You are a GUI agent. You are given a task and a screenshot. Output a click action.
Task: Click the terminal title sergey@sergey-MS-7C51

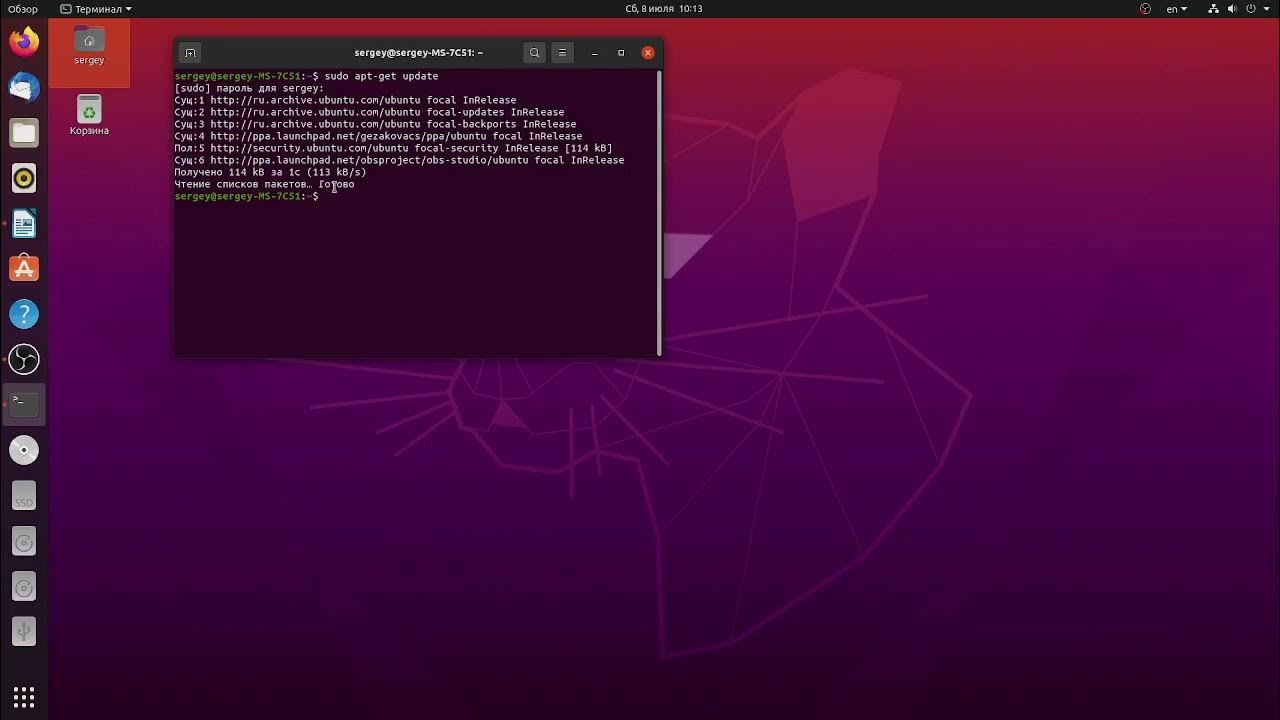[x=418, y=53]
